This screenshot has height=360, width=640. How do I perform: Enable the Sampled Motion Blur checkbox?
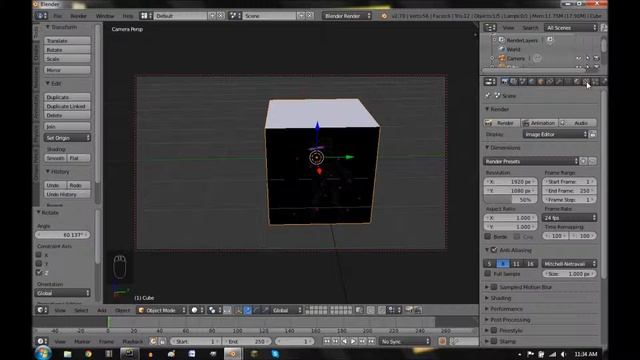(494, 287)
